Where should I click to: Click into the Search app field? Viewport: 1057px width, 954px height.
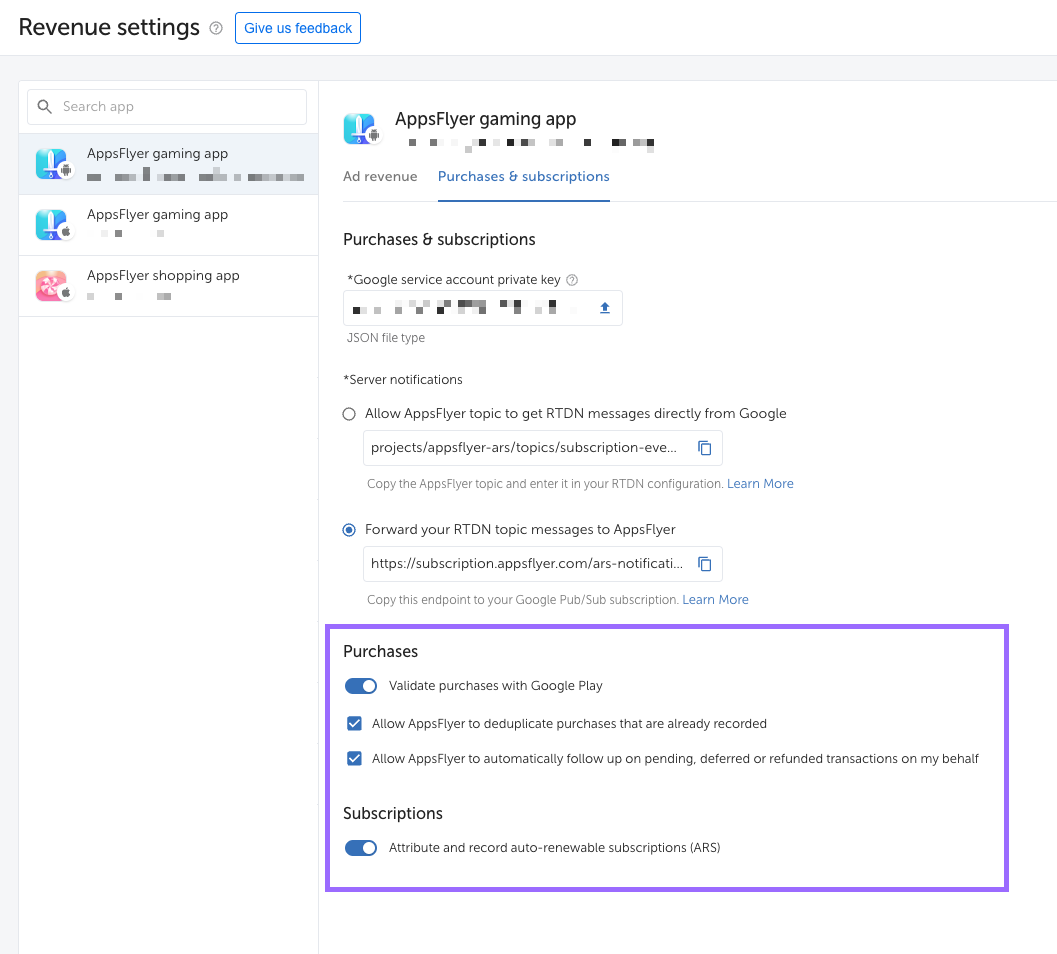coord(180,107)
